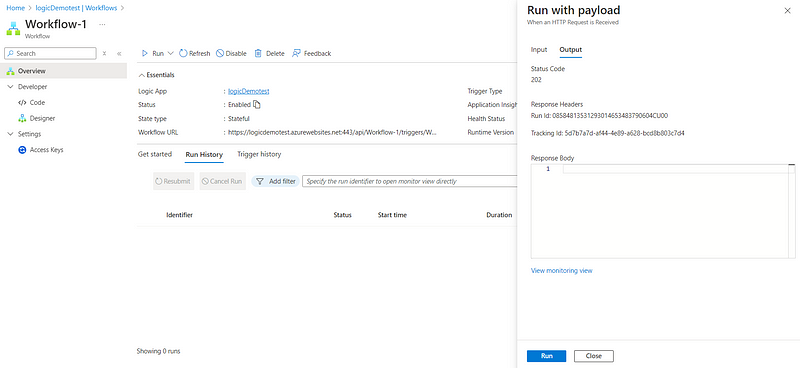Open the Designer sidebar item
Viewport: 800px width, 368px height.
click(x=42, y=118)
